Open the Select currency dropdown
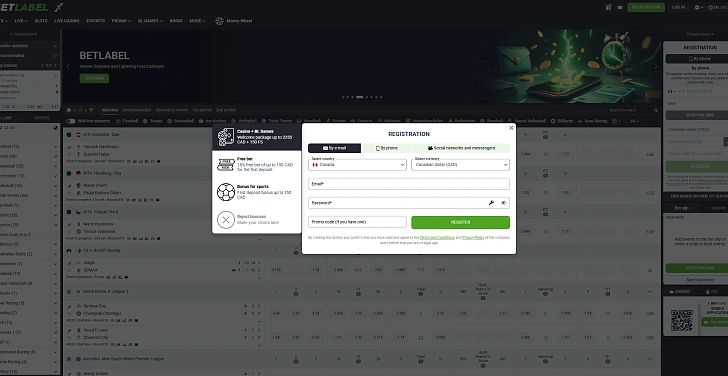The height and width of the screenshot is (376, 728). tap(460, 164)
